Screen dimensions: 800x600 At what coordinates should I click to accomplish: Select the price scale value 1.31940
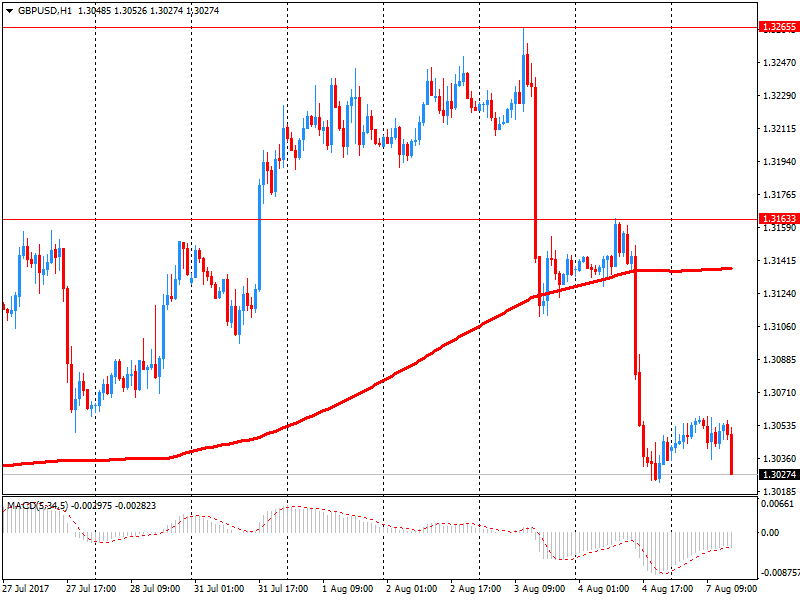coord(779,162)
